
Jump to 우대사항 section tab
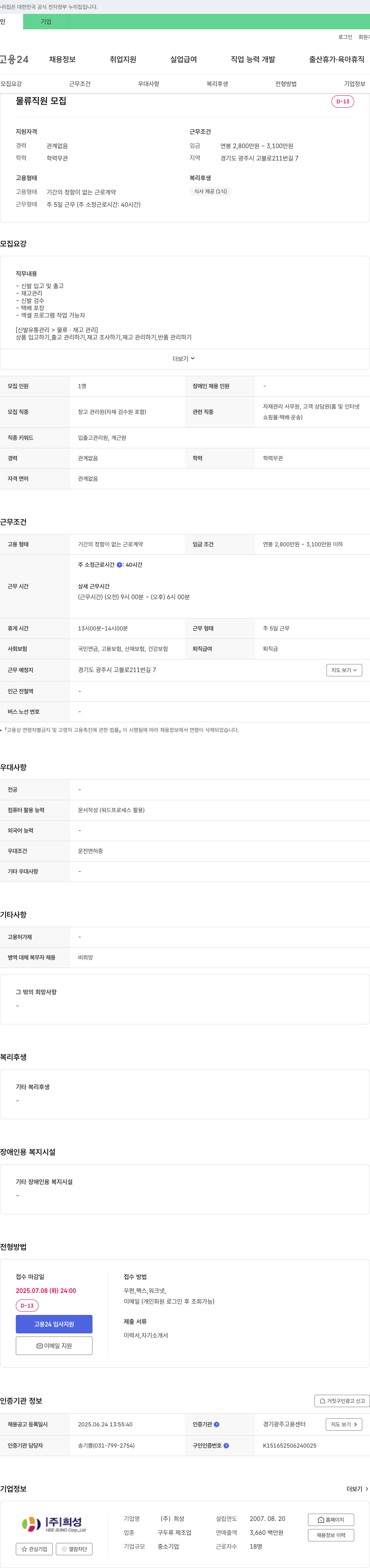pos(148,84)
